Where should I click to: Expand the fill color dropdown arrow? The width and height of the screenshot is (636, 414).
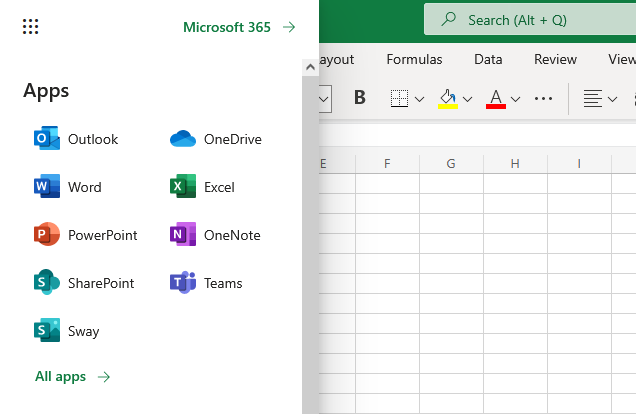467,99
